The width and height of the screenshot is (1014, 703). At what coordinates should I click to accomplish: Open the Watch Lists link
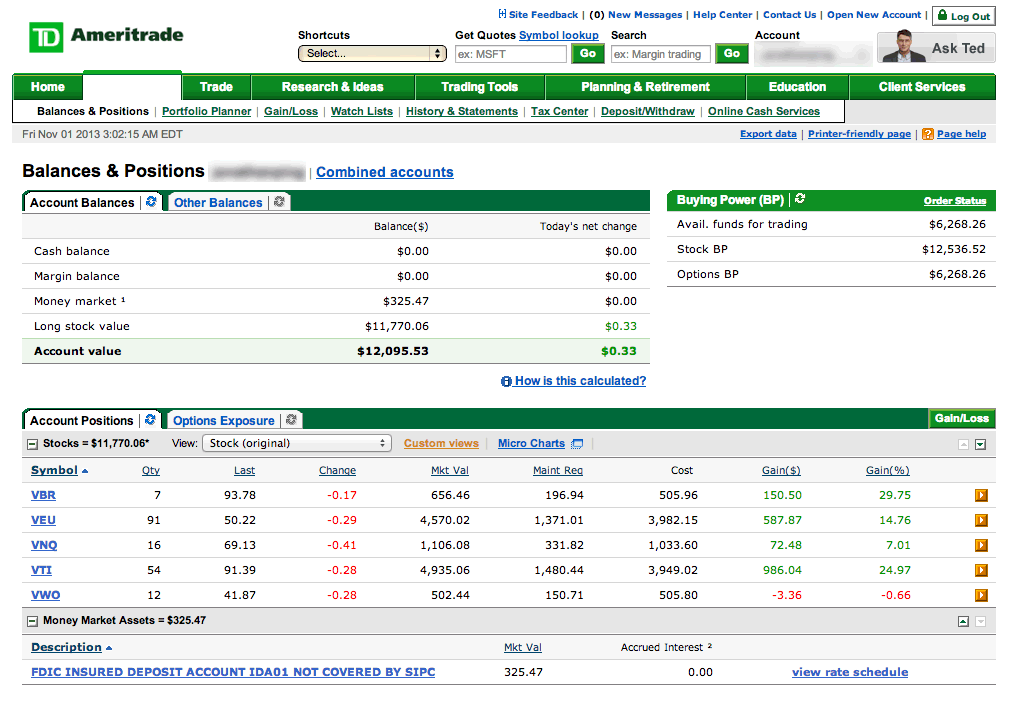point(361,111)
